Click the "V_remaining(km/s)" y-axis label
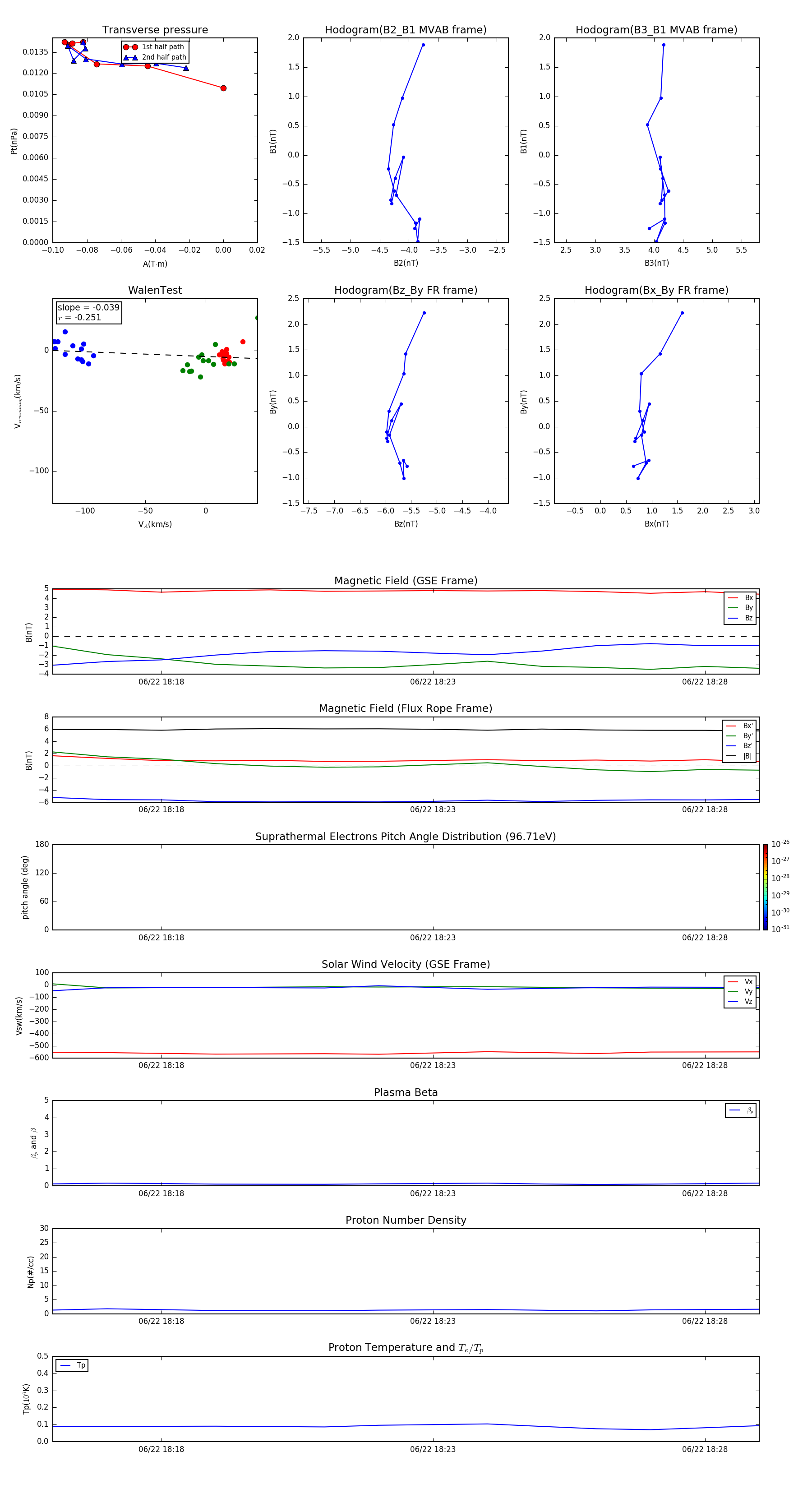812x1489 pixels. coord(18,402)
